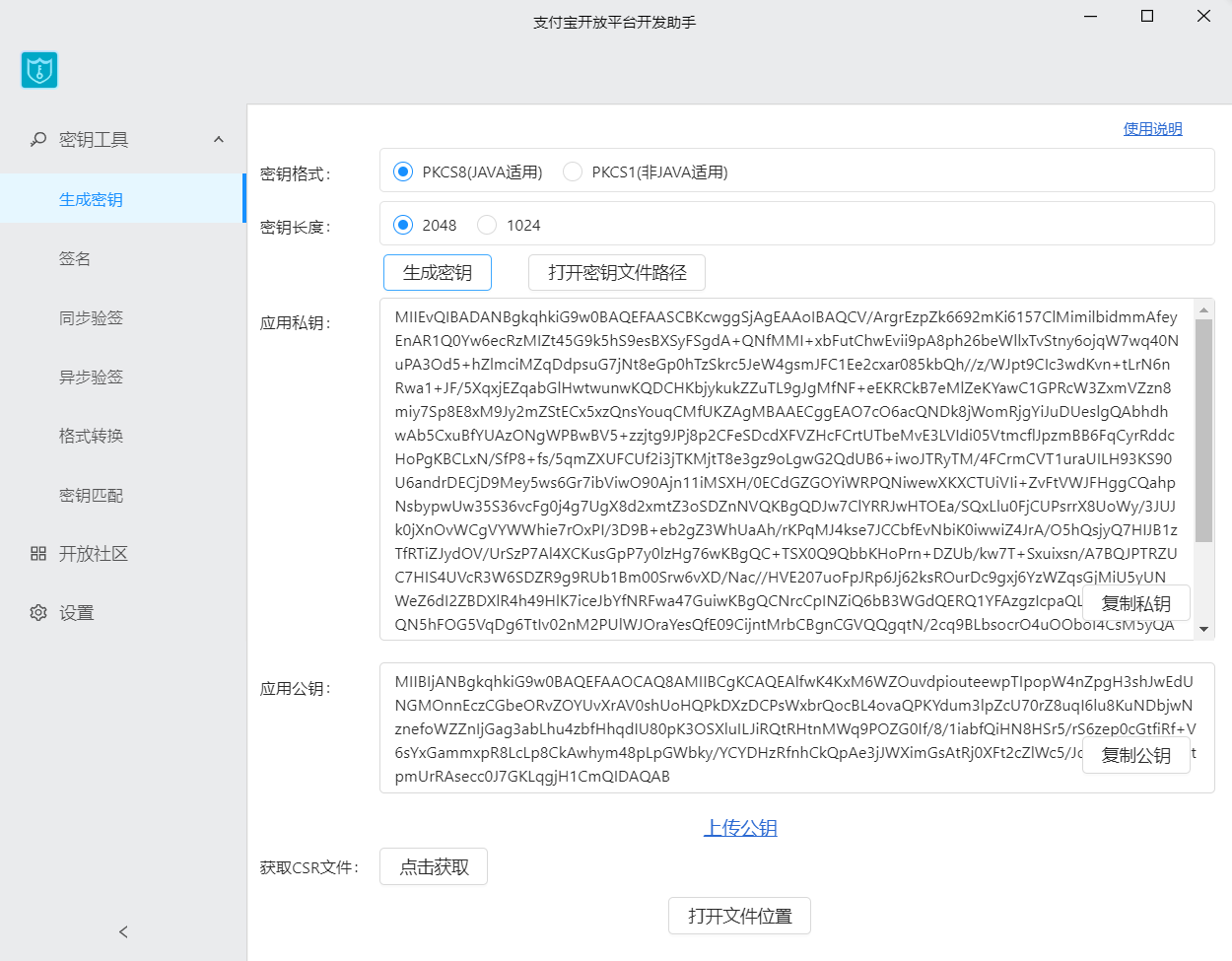The height and width of the screenshot is (961, 1232).
Task: Click the Alipay developer assistant logo icon
Action: coord(39,70)
